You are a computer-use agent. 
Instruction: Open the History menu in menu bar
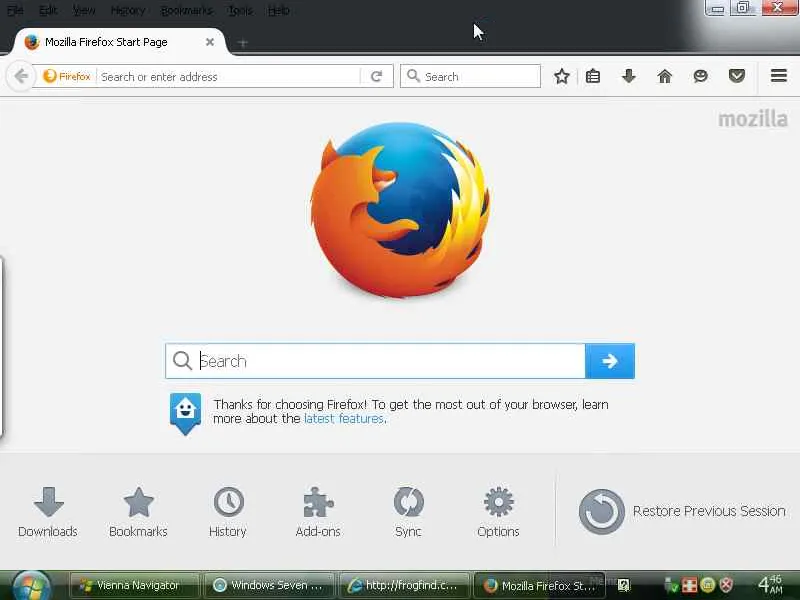[128, 10]
